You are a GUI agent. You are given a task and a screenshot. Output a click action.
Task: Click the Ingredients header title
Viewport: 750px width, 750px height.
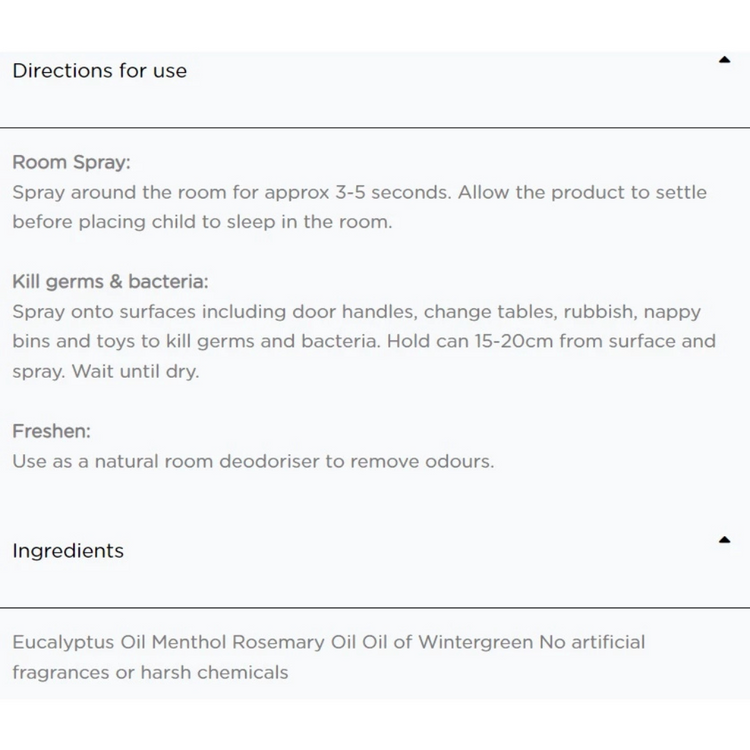click(x=68, y=551)
